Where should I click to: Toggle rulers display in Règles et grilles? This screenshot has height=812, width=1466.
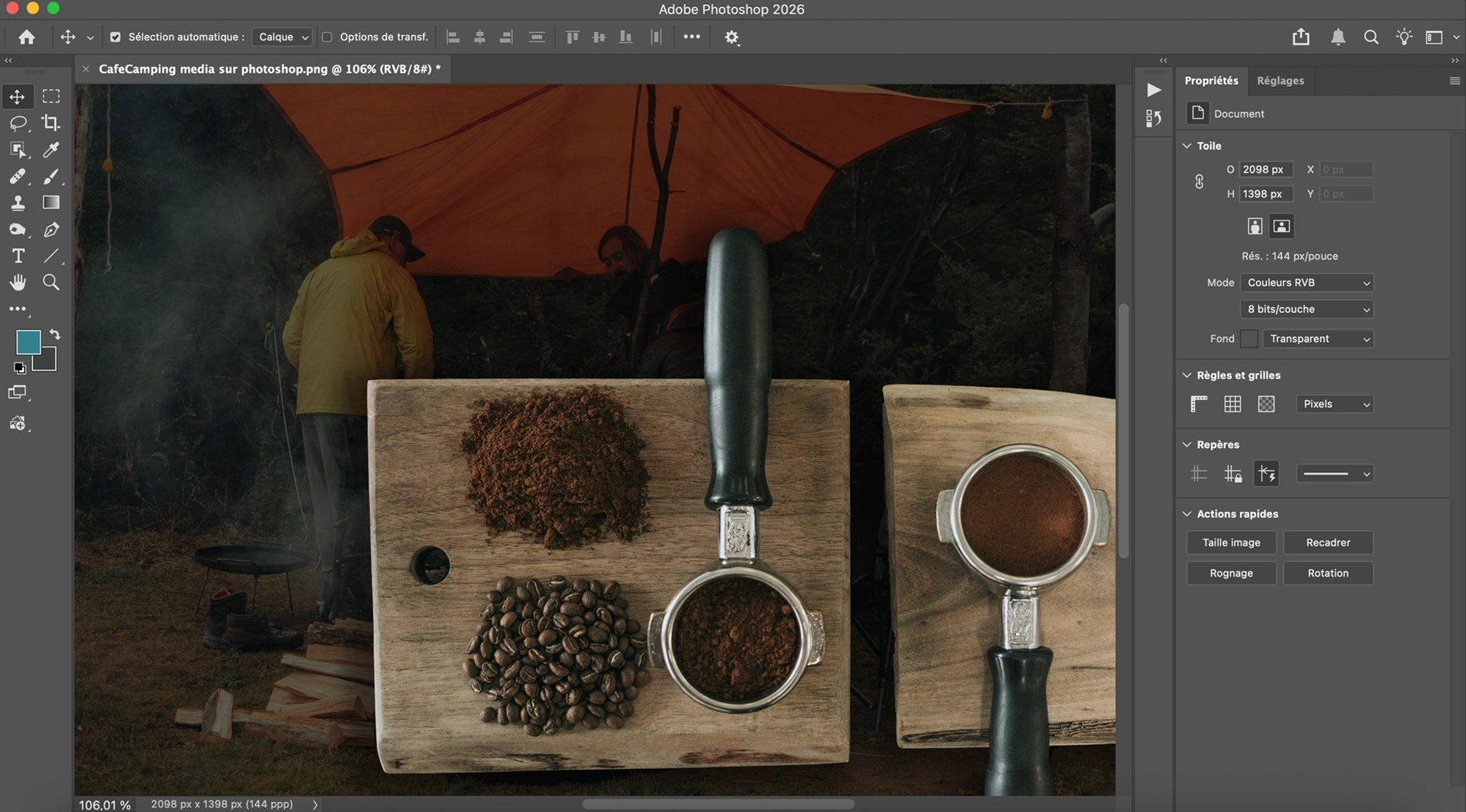[x=1199, y=404]
